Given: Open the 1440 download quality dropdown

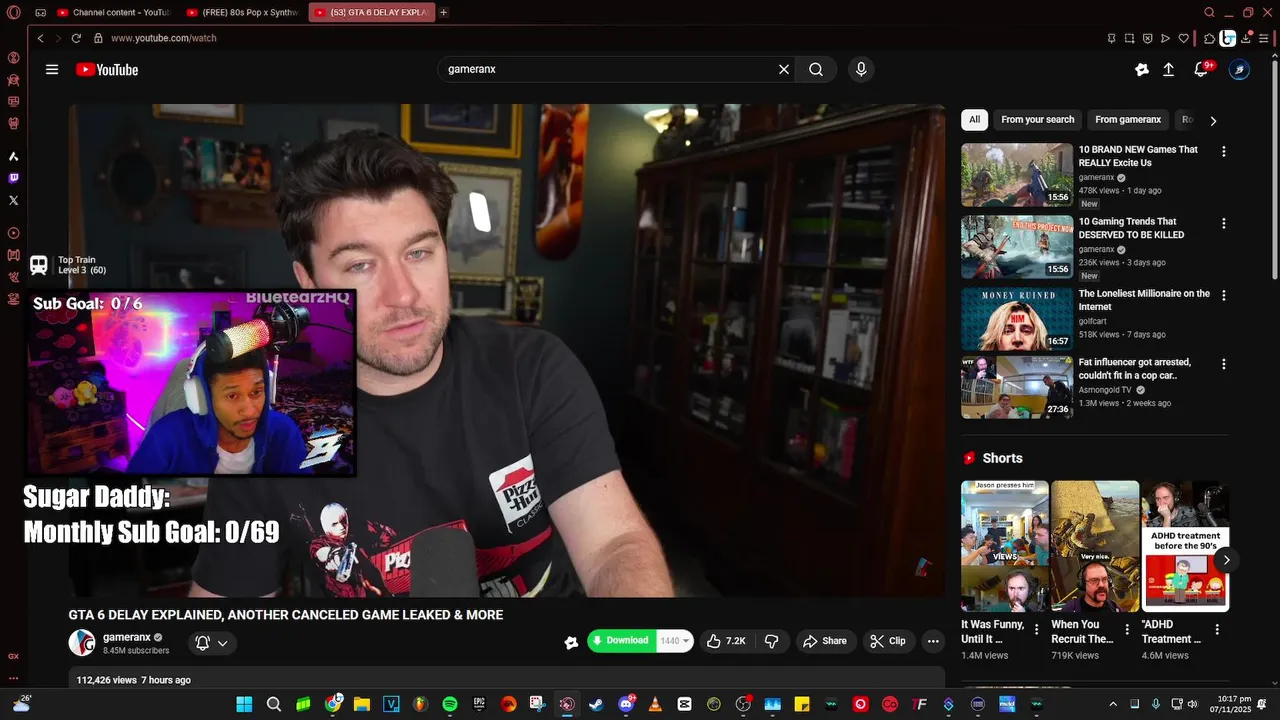Looking at the screenshot, I should coord(675,641).
